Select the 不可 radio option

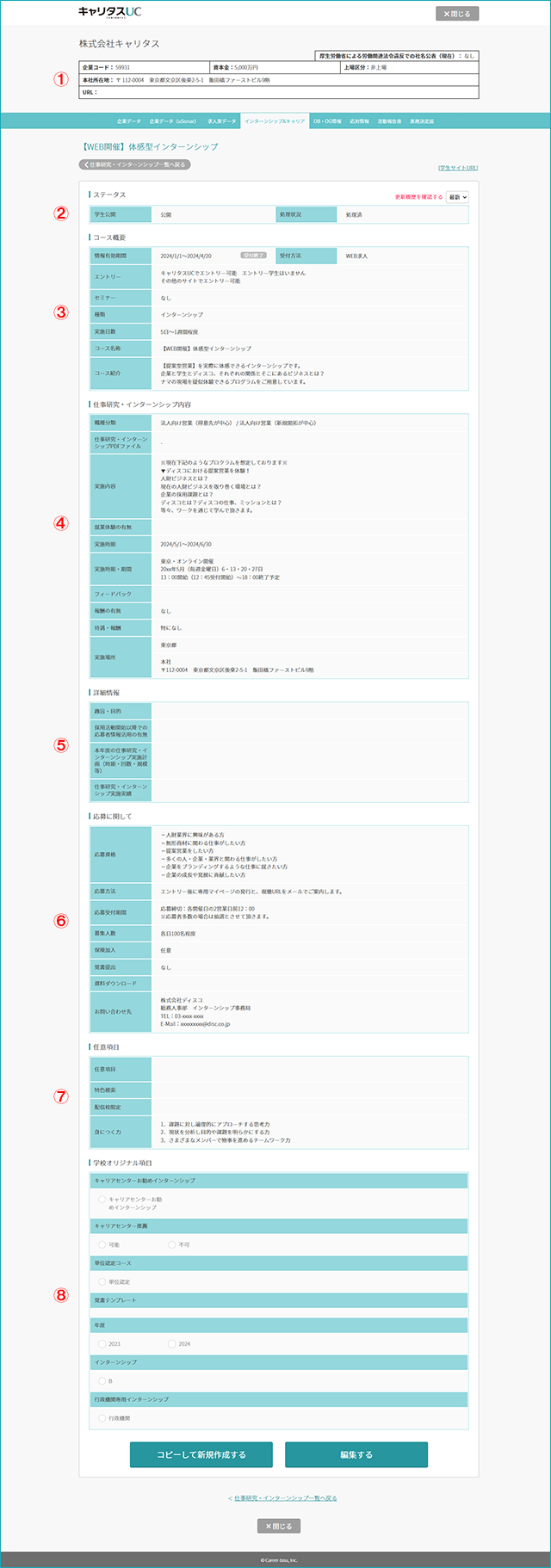pos(172,1244)
